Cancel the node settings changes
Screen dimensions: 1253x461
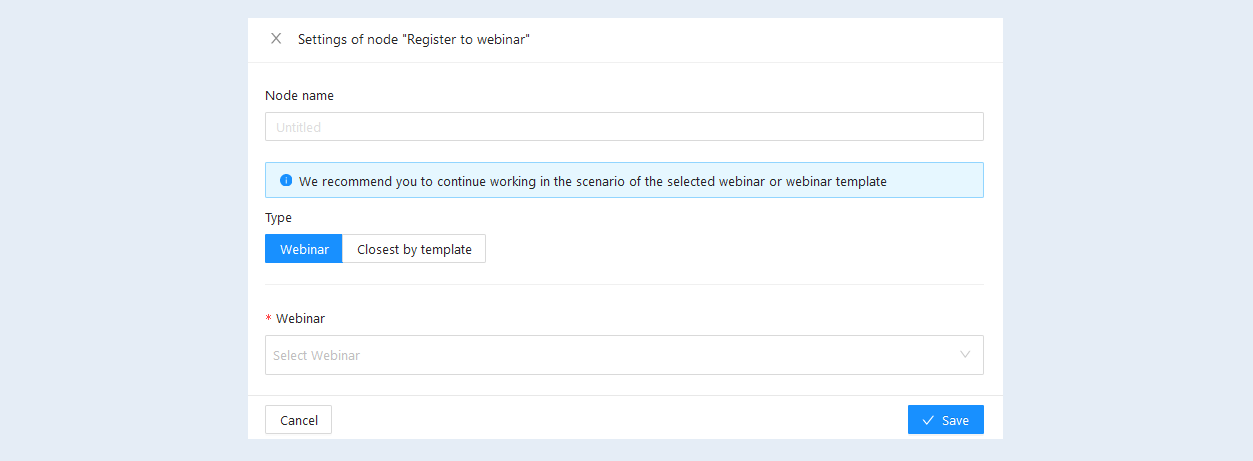(298, 420)
